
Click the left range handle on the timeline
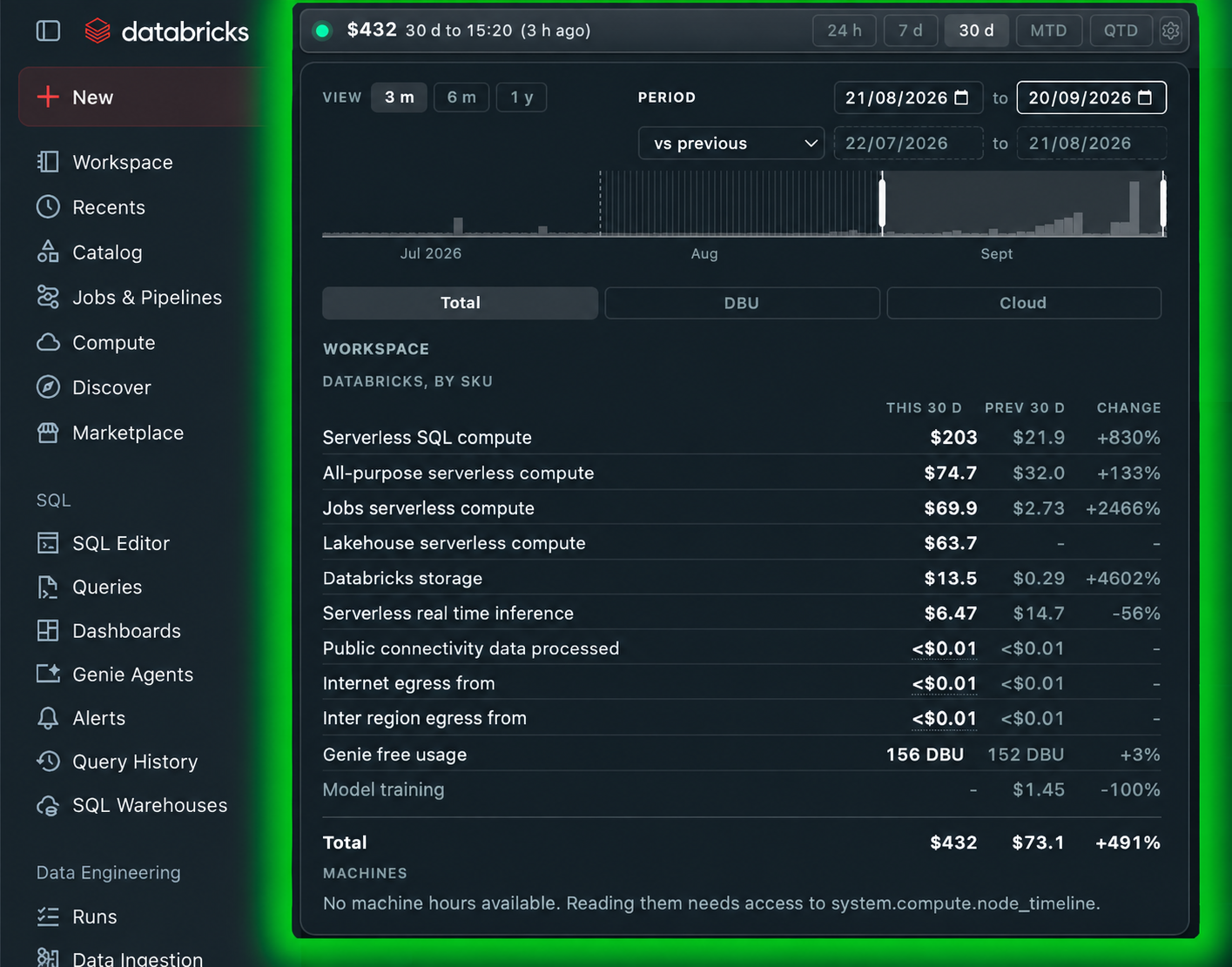tap(882, 204)
